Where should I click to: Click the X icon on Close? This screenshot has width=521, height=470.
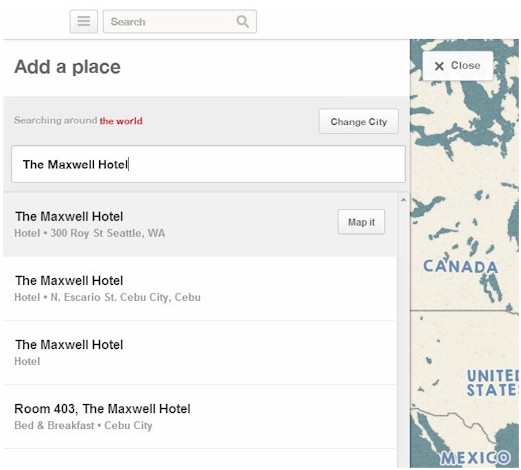point(439,66)
